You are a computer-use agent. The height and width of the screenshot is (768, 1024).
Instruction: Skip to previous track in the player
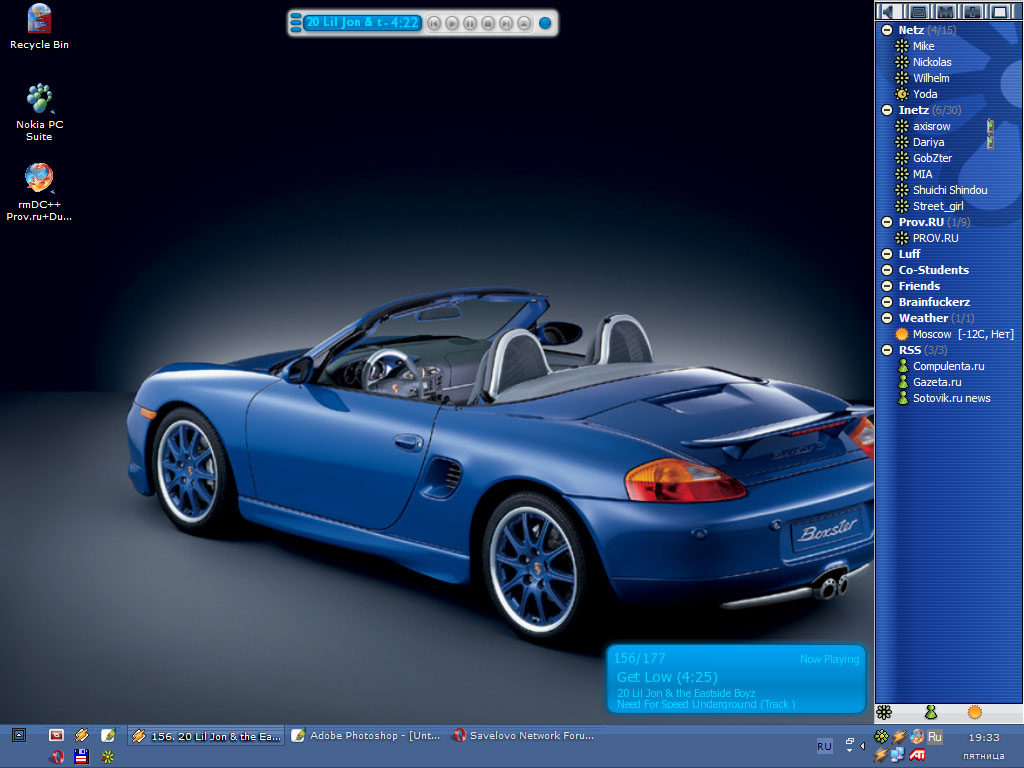tap(434, 24)
